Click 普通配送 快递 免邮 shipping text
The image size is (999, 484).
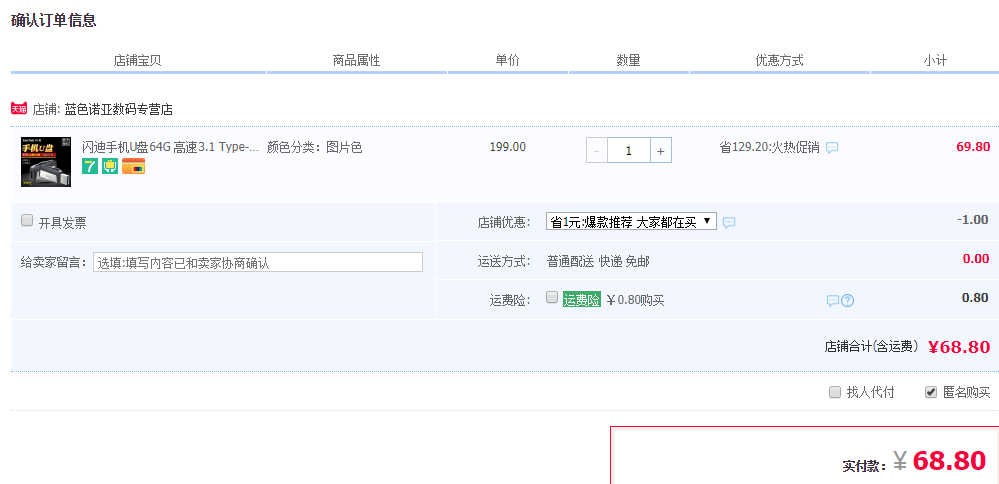pos(598,261)
